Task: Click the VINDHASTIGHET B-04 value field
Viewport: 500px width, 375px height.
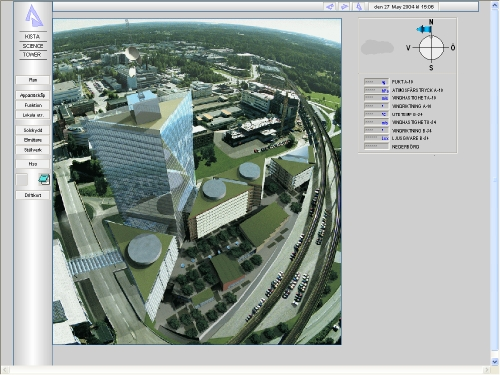Action: tap(376, 122)
